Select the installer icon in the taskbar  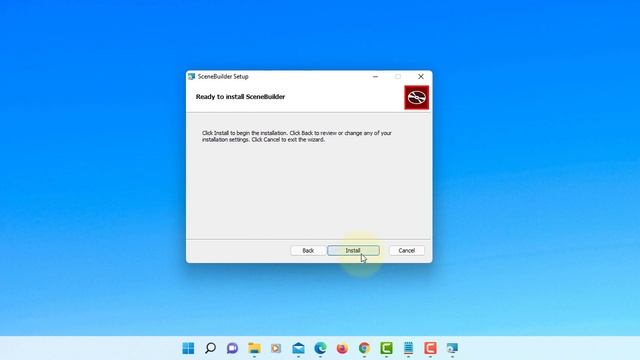(452, 348)
